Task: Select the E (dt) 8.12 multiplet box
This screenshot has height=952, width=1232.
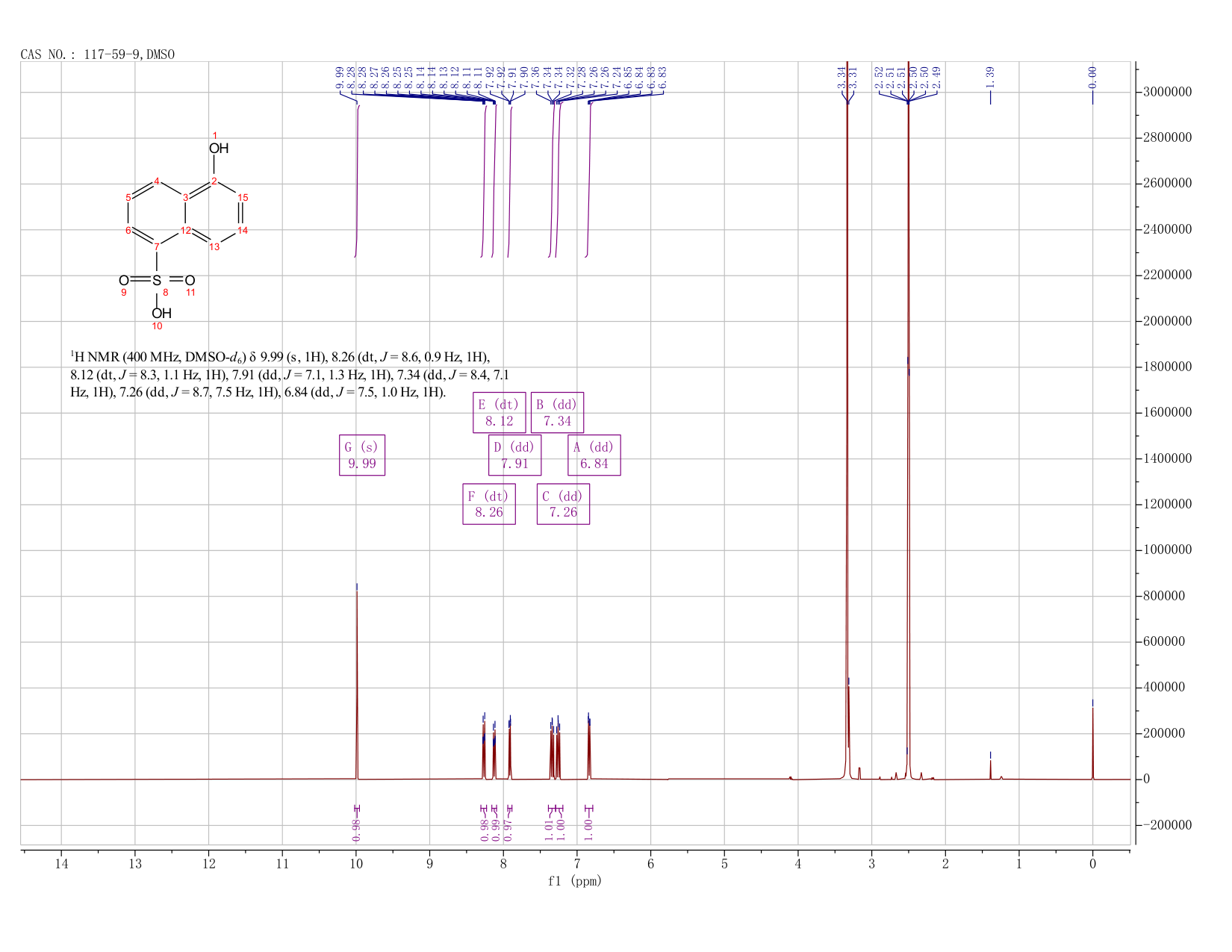Action: [500, 412]
